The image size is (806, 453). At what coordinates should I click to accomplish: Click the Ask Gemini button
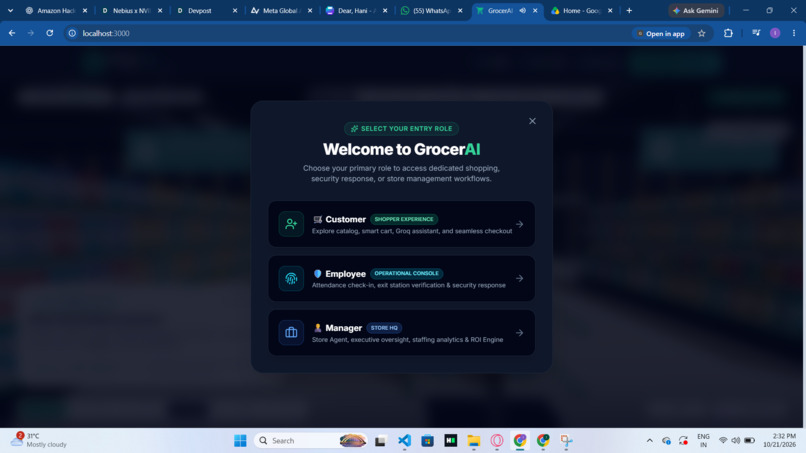point(696,10)
